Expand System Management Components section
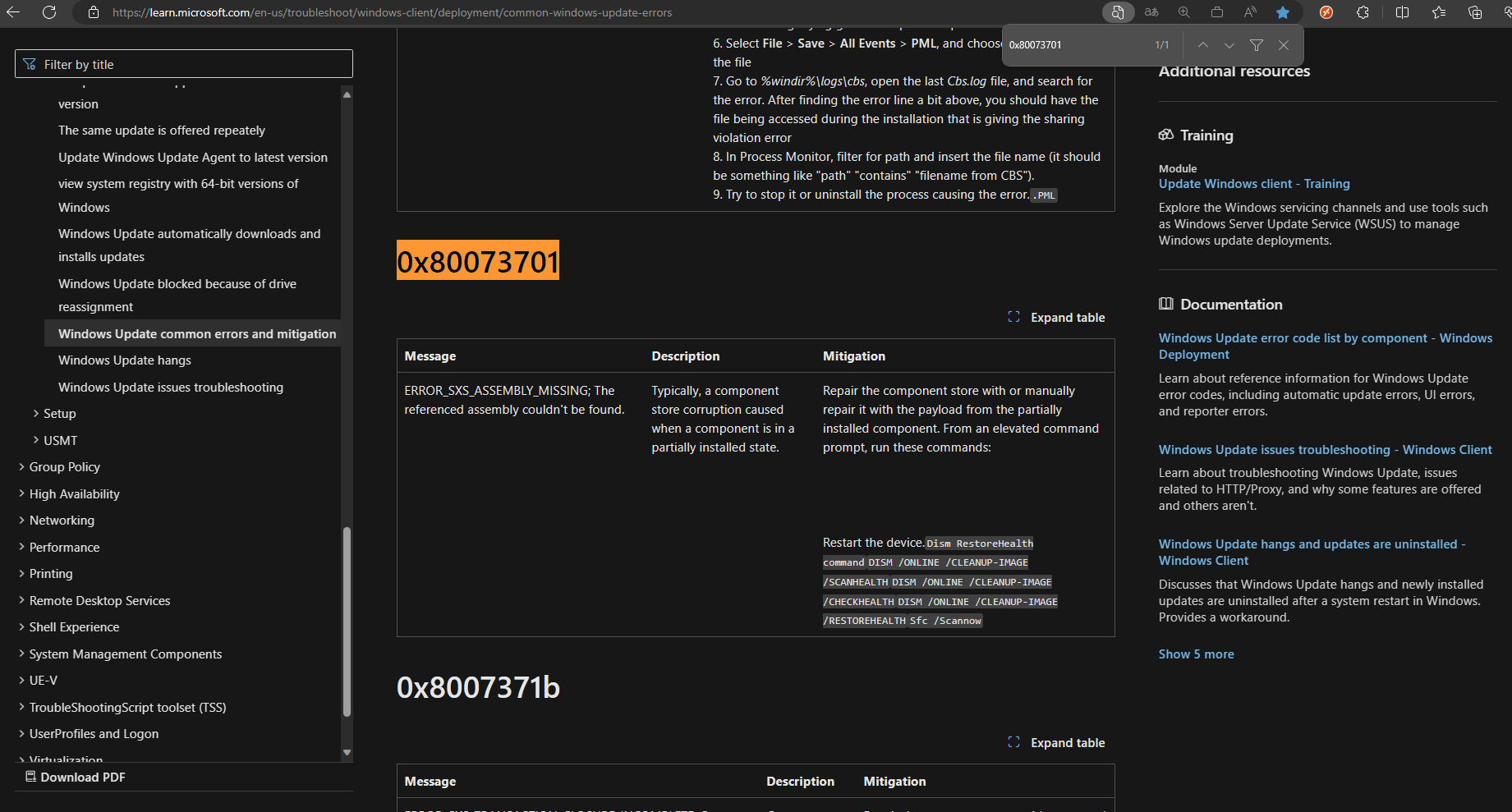This screenshot has width=1512, height=812. (120, 654)
